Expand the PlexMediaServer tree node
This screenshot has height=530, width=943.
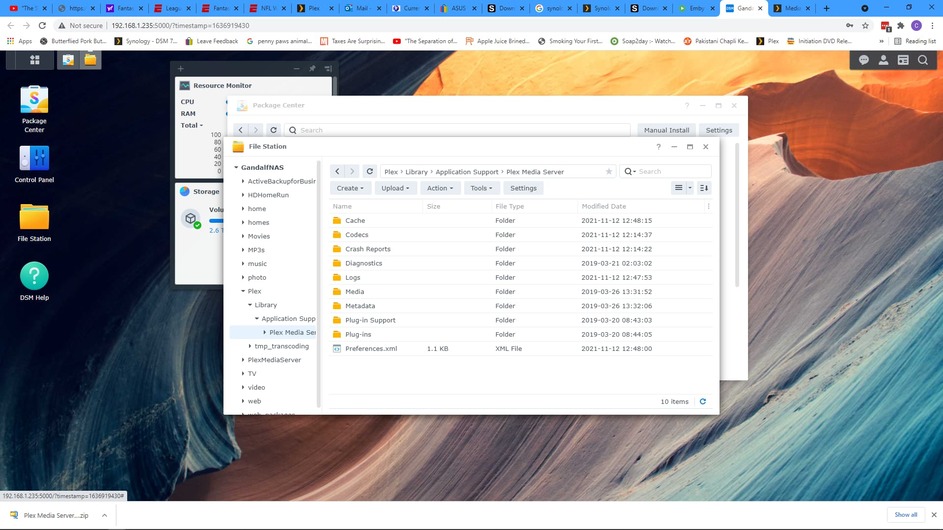243,360
